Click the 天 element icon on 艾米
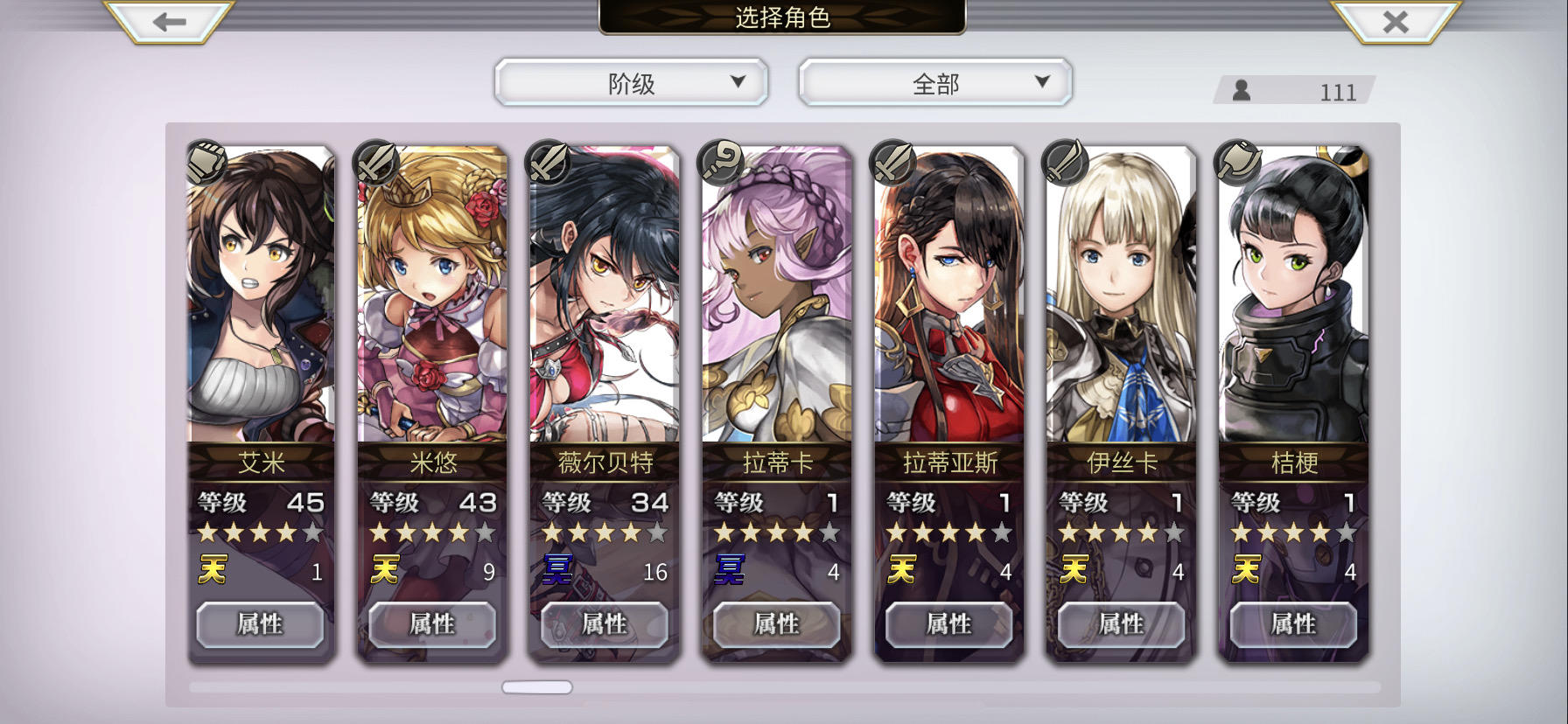This screenshot has height=724, width=1568. pos(213,570)
